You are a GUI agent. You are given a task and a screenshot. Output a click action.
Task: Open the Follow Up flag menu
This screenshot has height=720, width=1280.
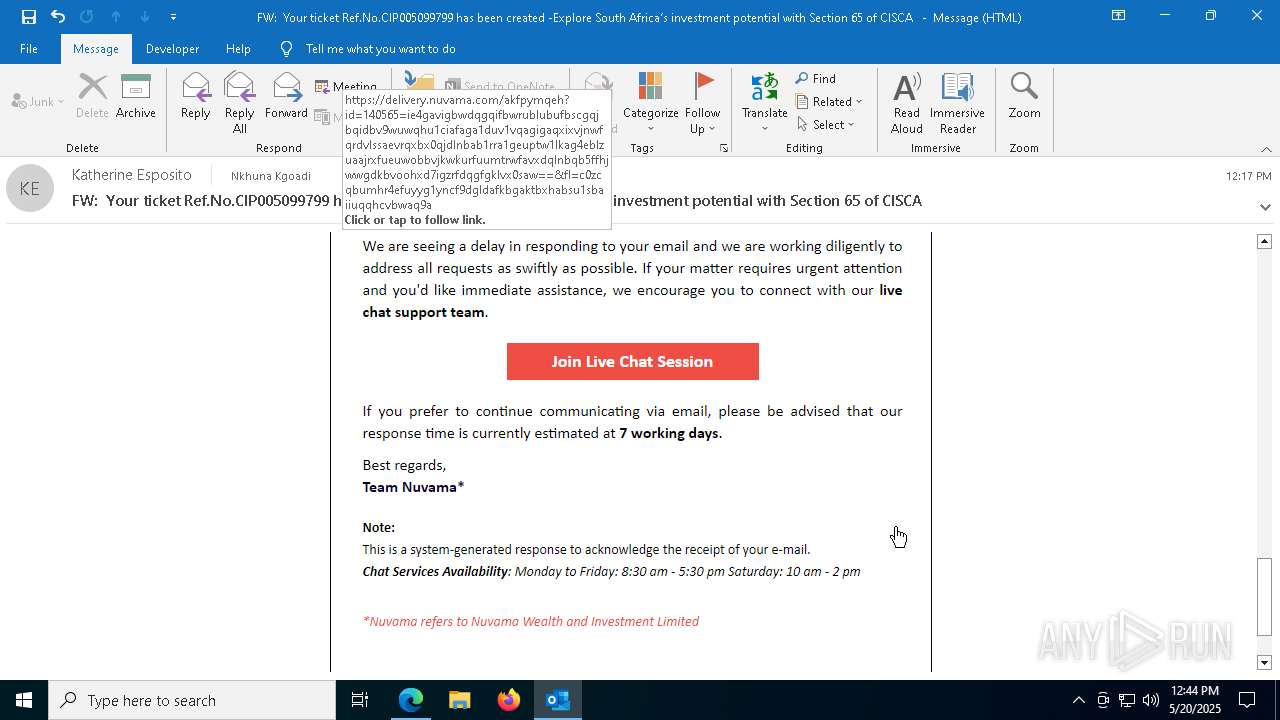703,103
